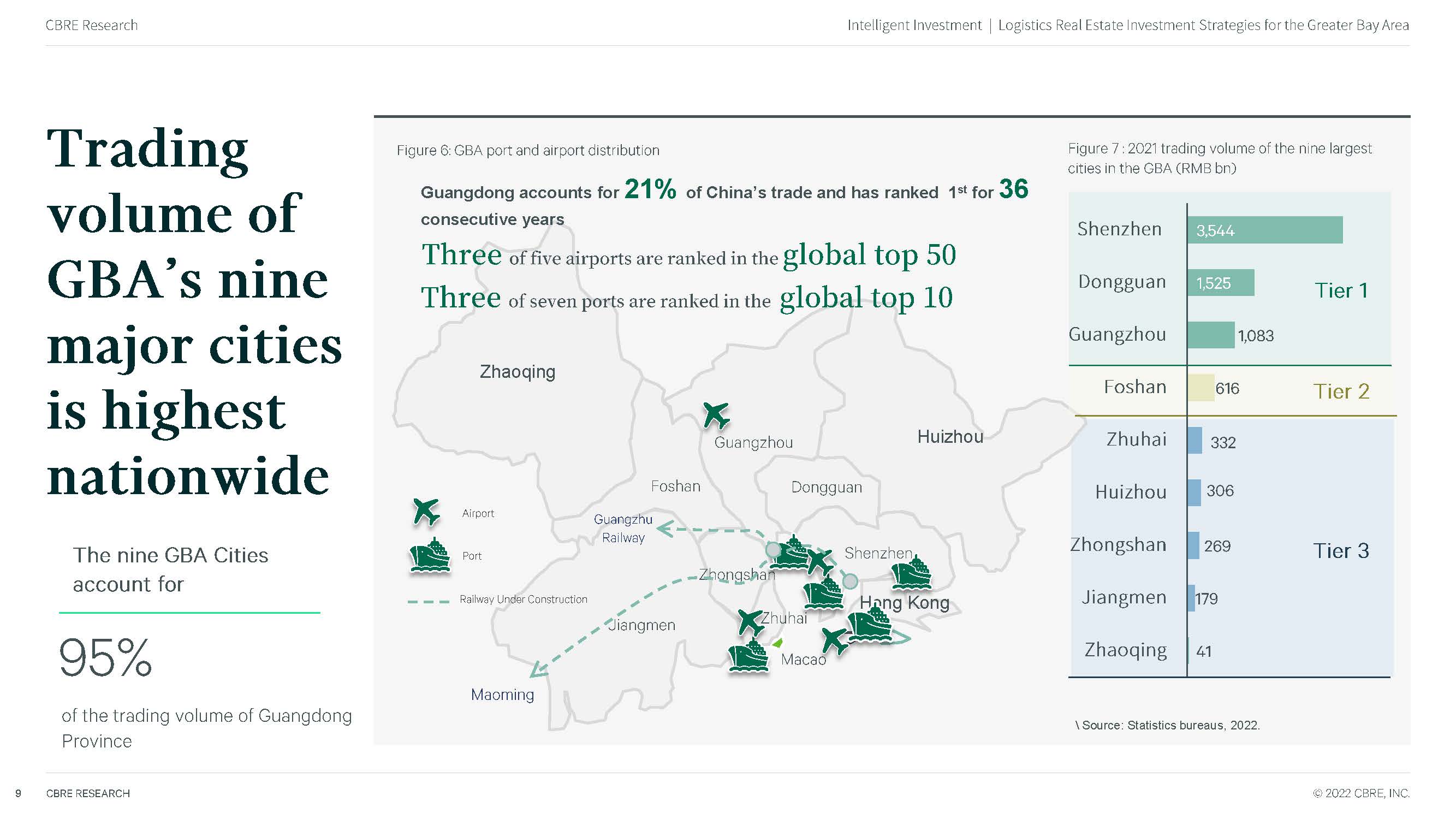Click the Zhaoqing label on the map
This screenshot has width=1456, height=819.
[517, 372]
